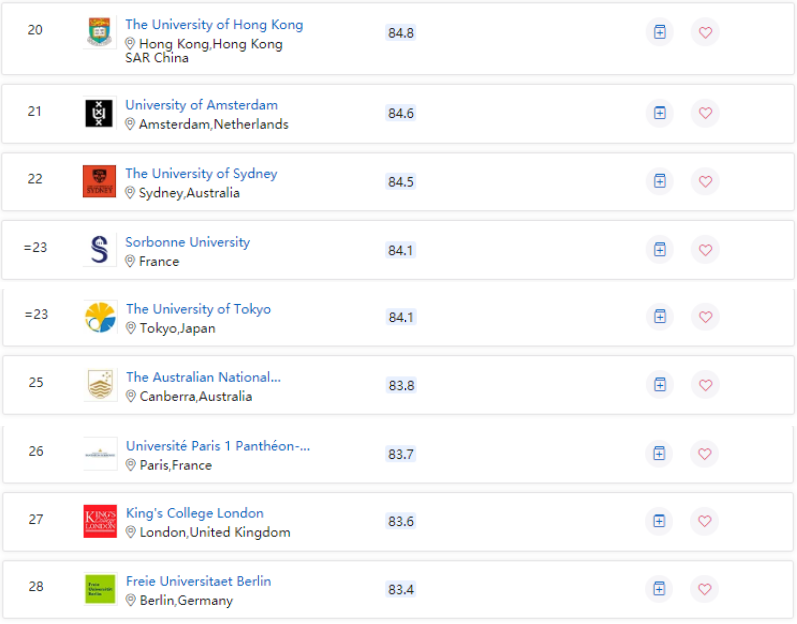The image size is (797, 624).
Task: Click the University of Amsterdam logo thumbnail
Action: [99, 113]
